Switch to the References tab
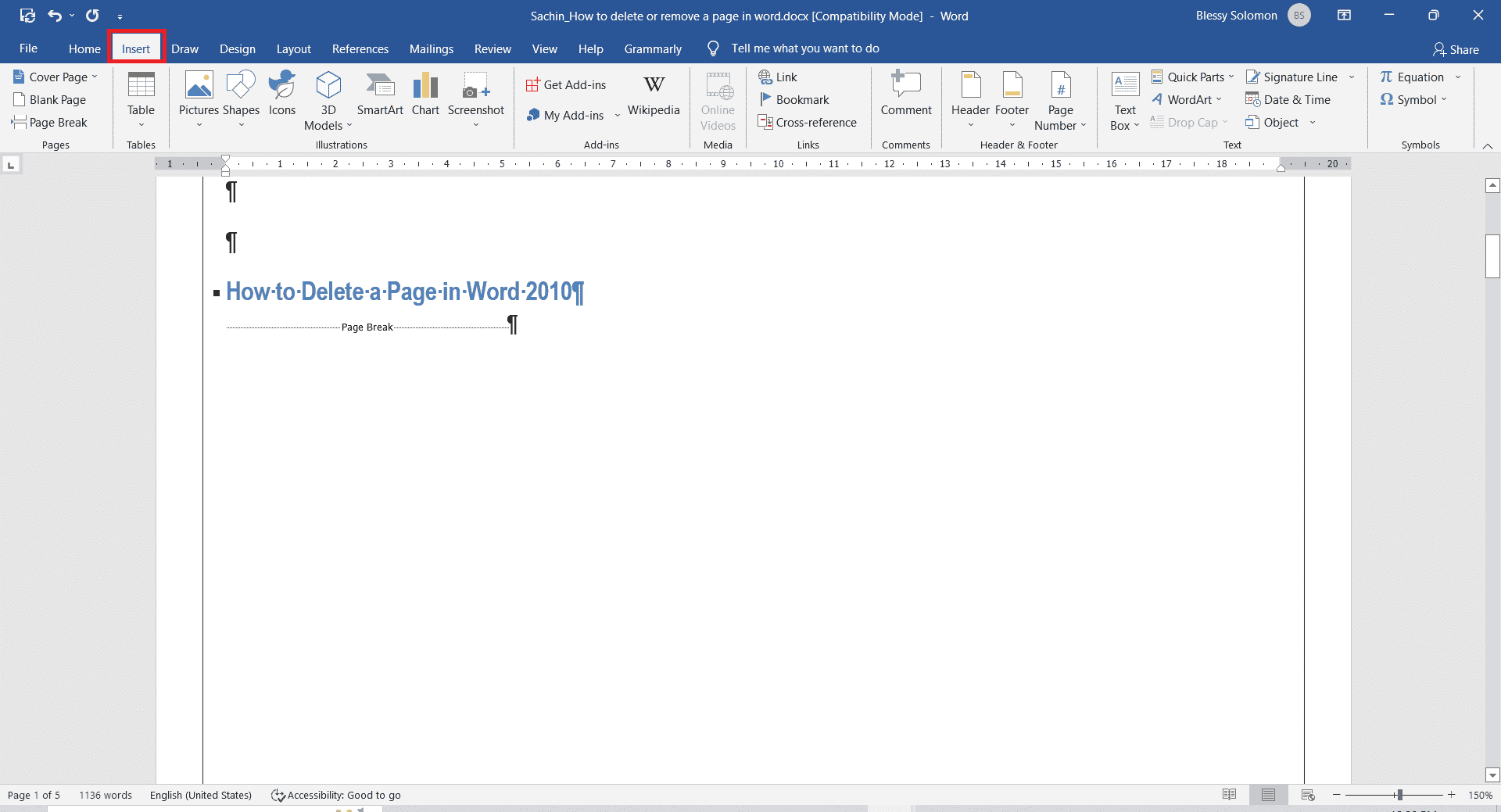 point(360,48)
